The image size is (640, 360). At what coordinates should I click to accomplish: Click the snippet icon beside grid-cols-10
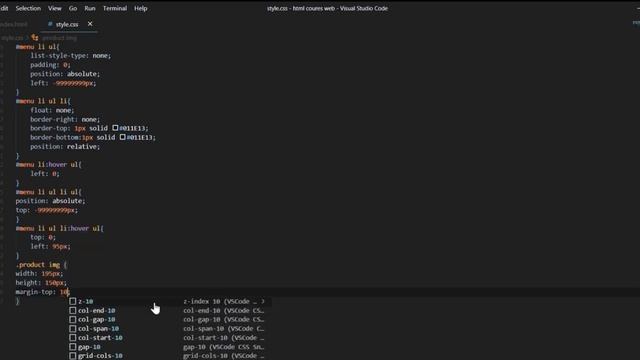[73, 356]
